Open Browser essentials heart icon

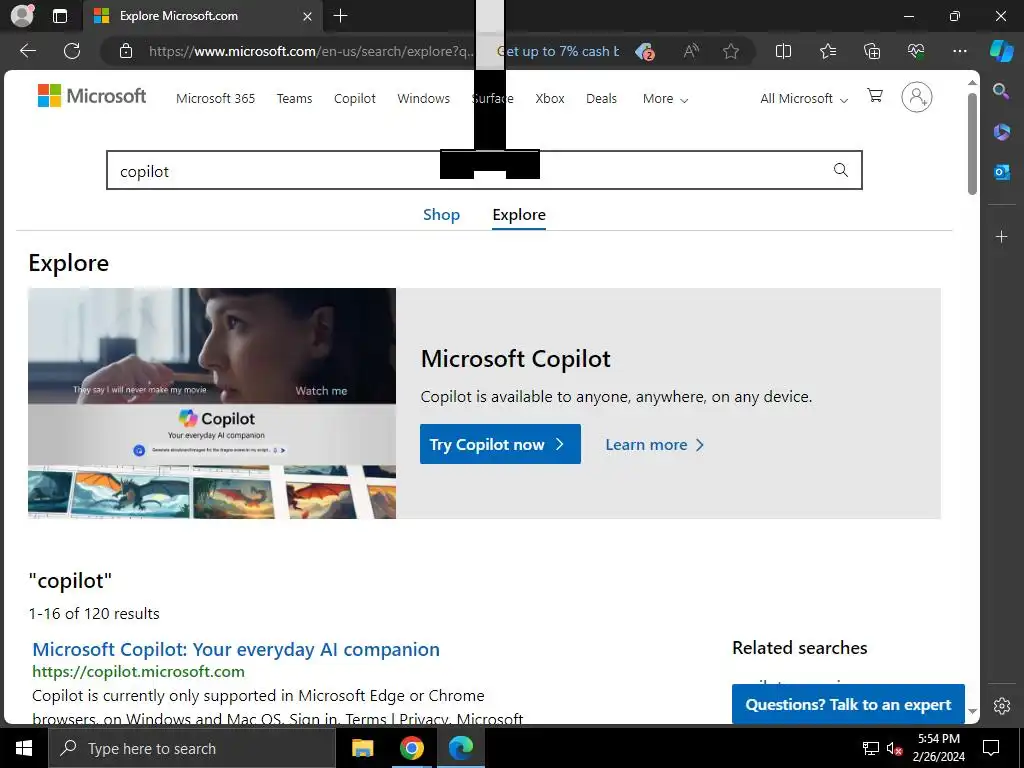coord(916,51)
